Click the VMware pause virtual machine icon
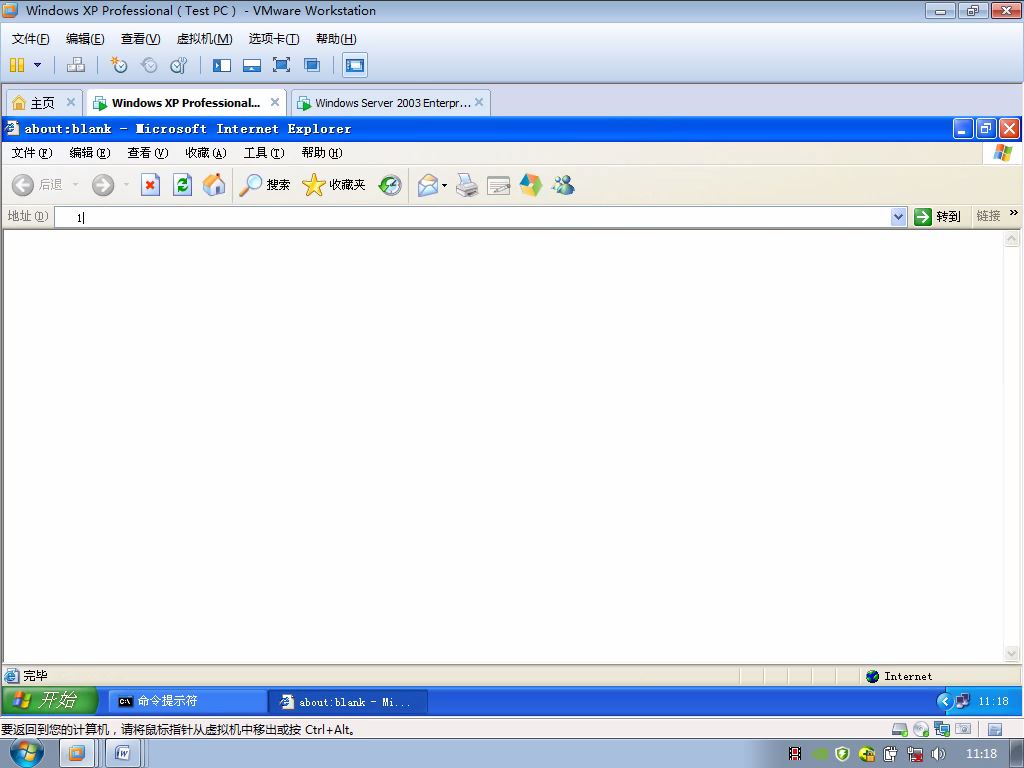The image size is (1024, 768). click(17, 65)
